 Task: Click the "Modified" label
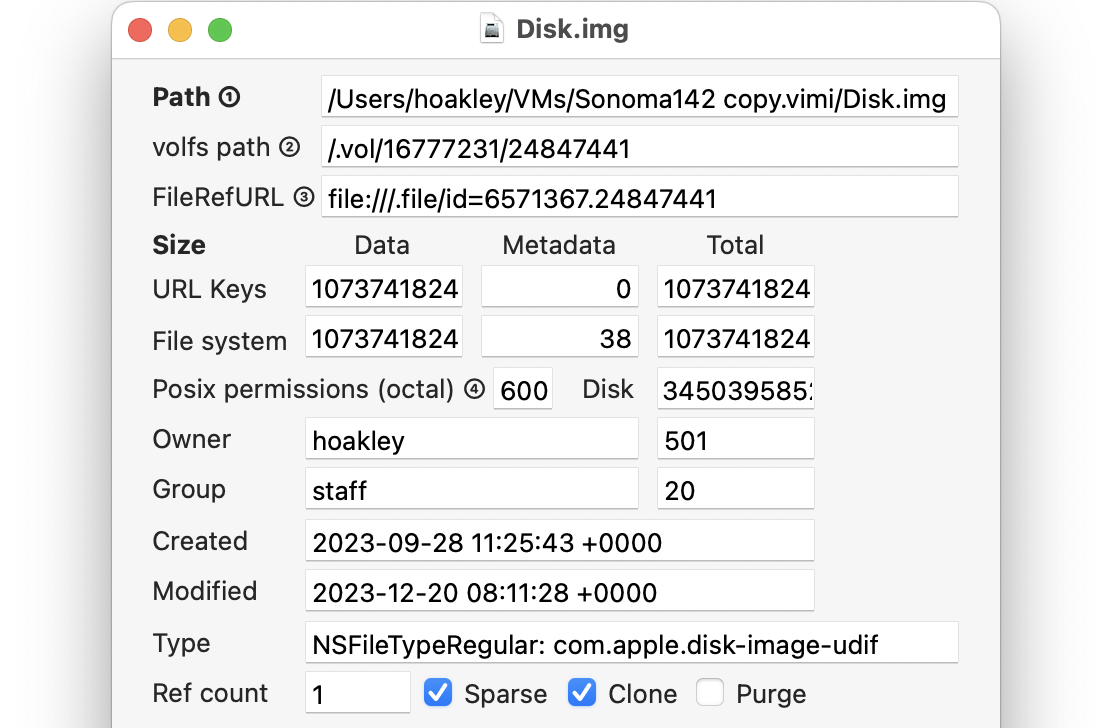(x=205, y=590)
